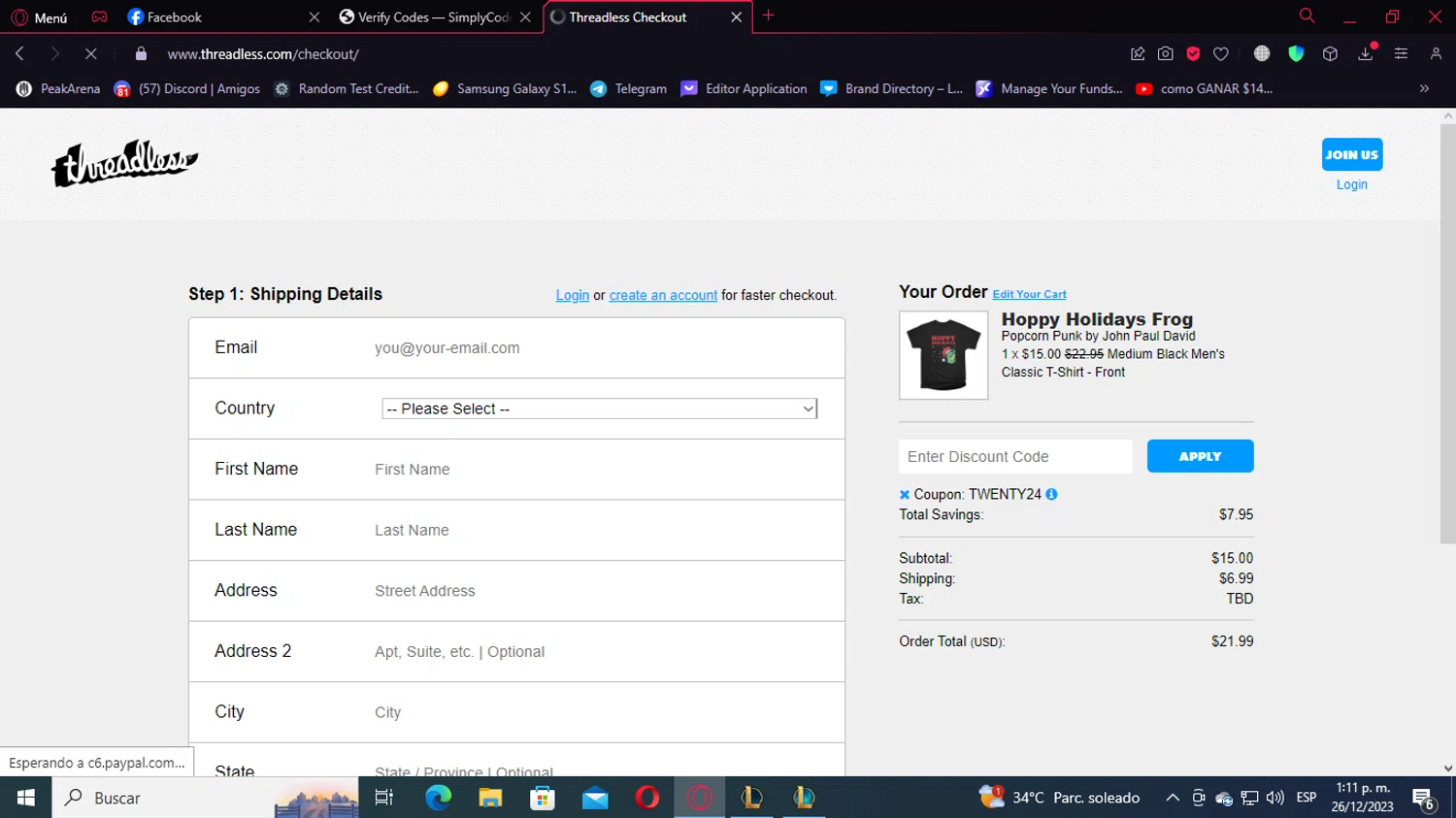Image resolution: width=1456 pixels, height=818 pixels.
Task: Open the Telegram bookmark
Action: pyautogui.click(x=629, y=88)
